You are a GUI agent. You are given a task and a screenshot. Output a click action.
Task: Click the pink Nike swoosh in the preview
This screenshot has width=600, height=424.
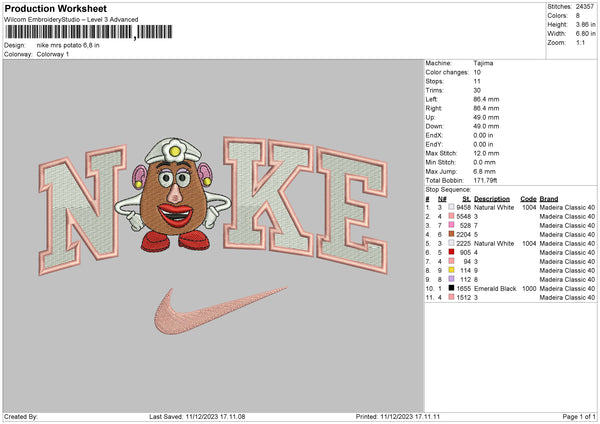point(220,311)
